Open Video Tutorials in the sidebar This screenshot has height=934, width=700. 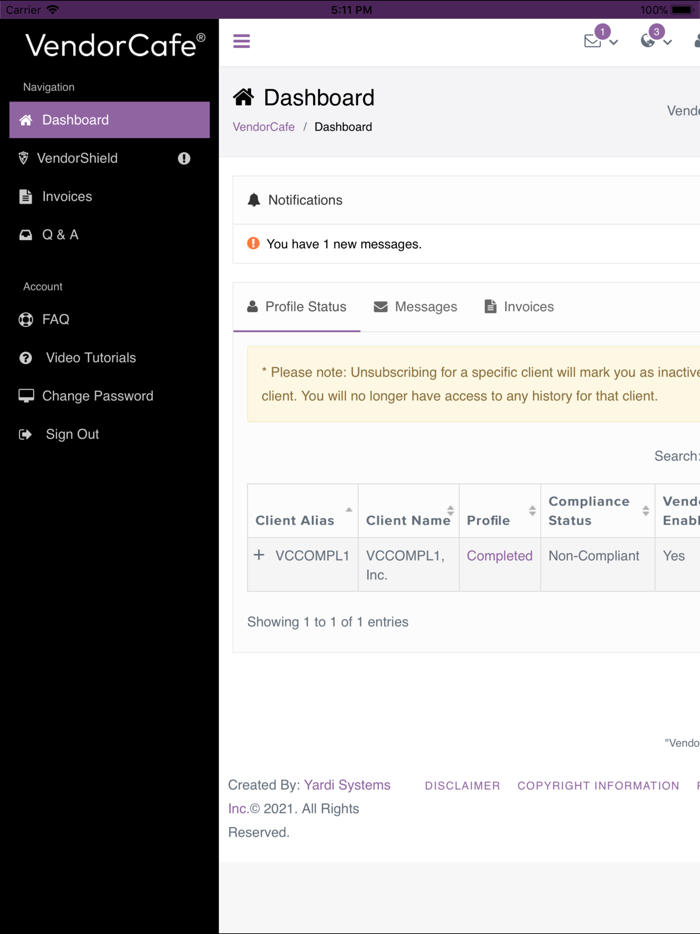click(x=110, y=357)
